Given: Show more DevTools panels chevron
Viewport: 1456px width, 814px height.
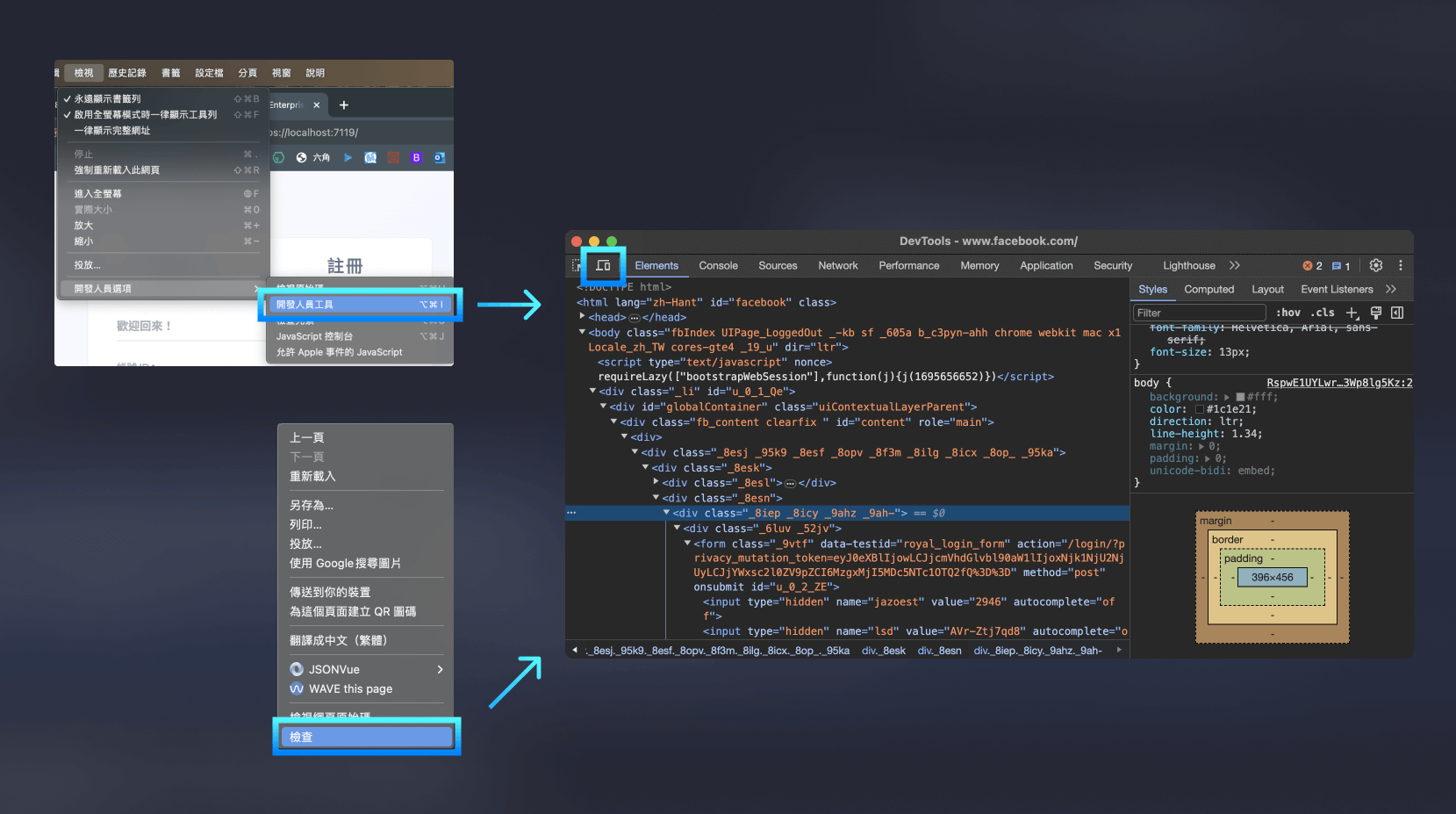Looking at the screenshot, I should [x=1235, y=265].
